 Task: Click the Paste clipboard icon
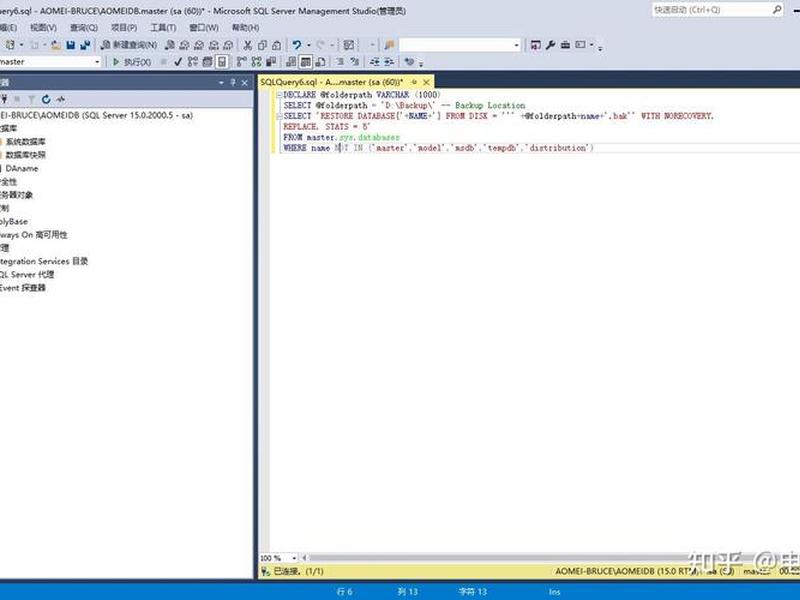point(277,45)
